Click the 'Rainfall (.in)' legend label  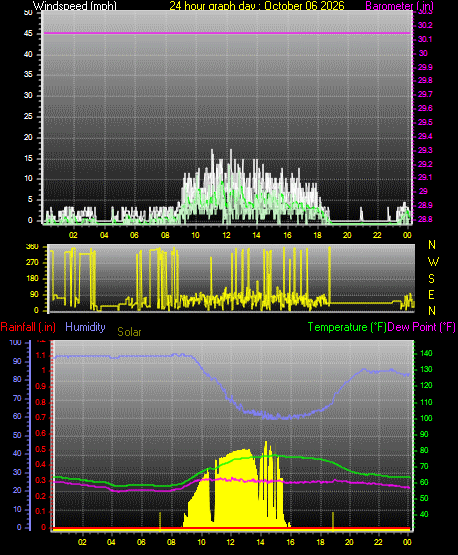pos(28,327)
